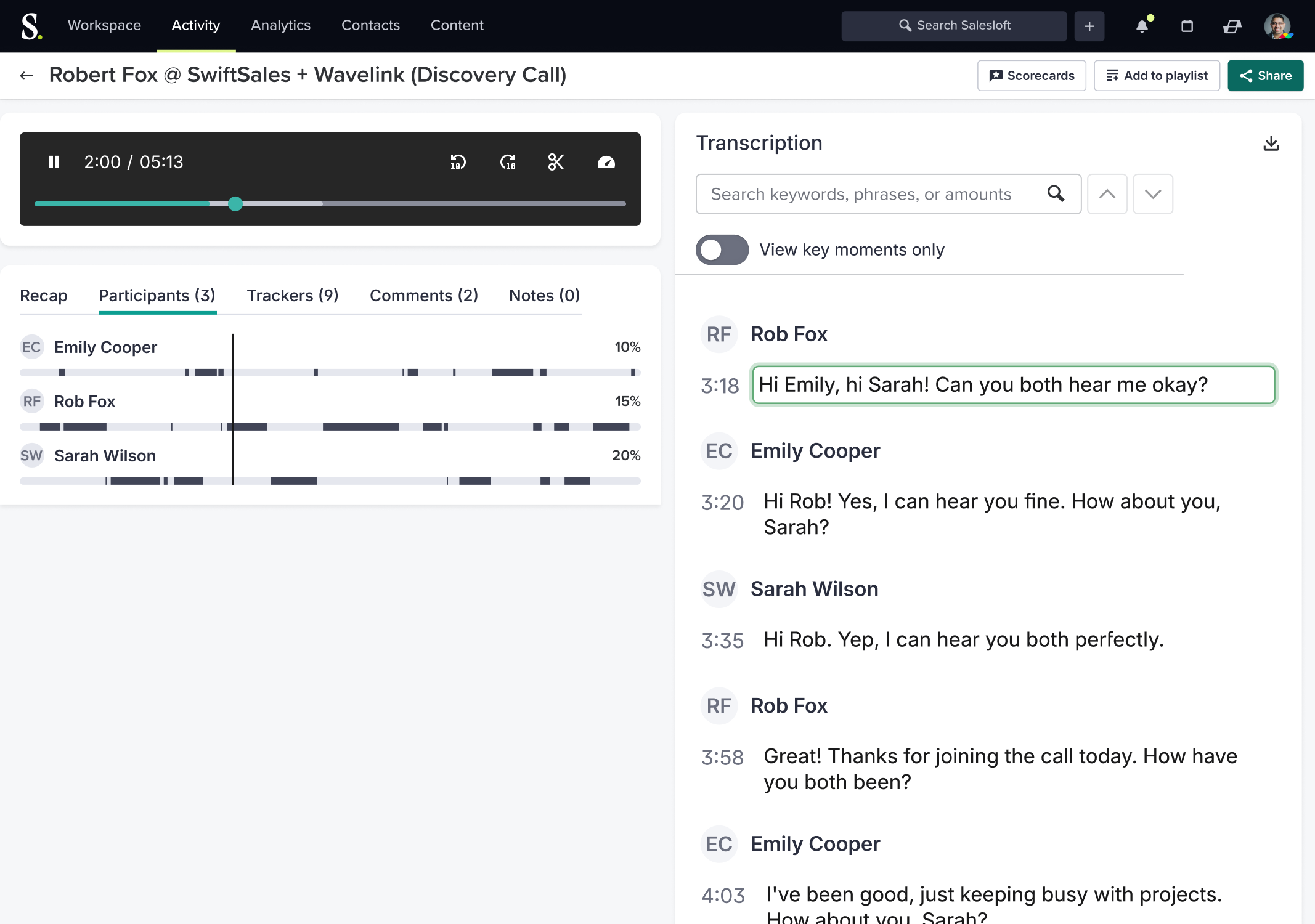Click the transcription search magnifier icon

click(1056, 194)
